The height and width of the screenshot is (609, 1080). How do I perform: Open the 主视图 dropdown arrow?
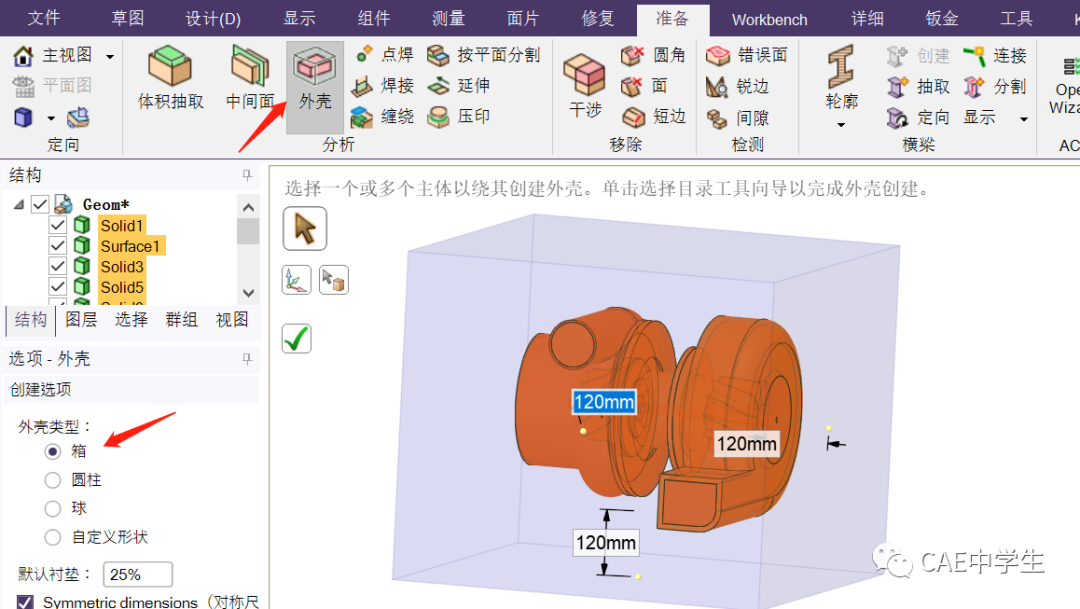tap(110, 56)
